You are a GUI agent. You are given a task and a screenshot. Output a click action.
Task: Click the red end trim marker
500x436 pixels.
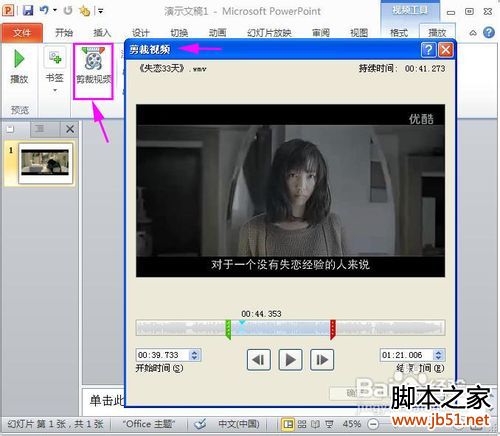point(333,329)
